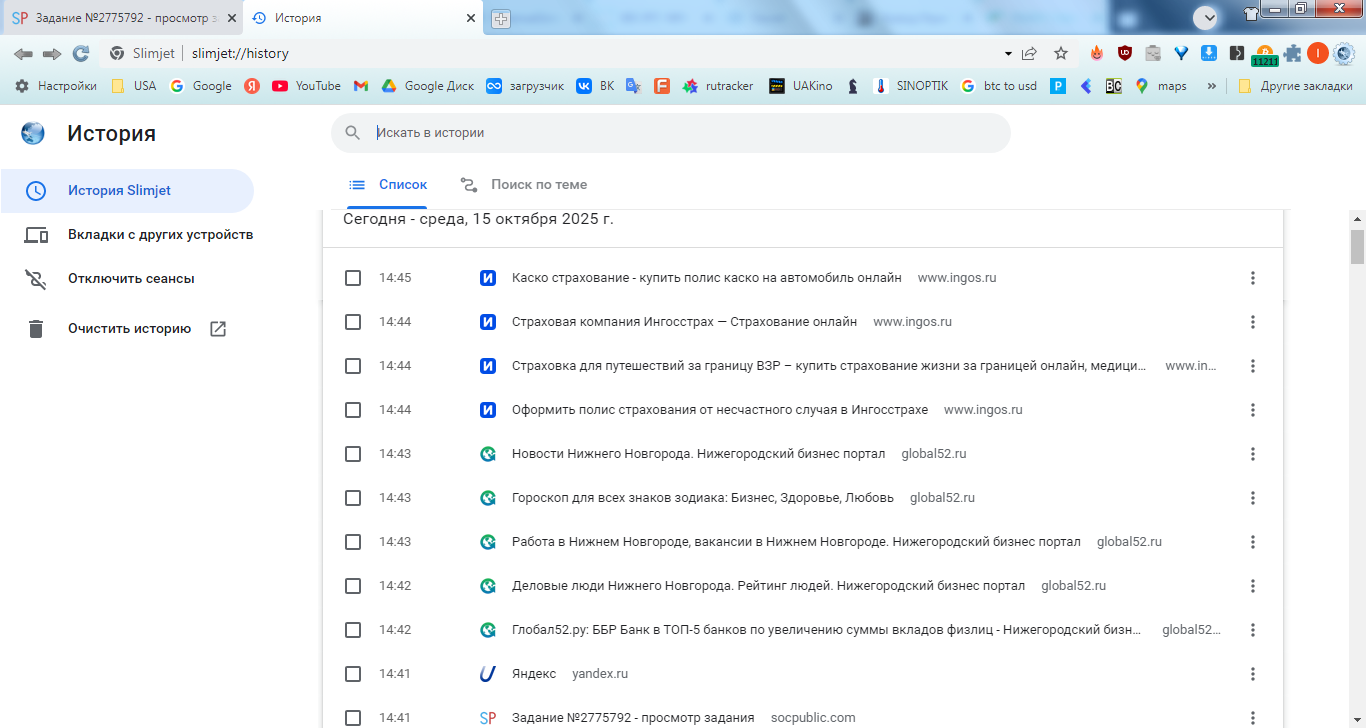
Task: Switch to the Поиск по теме tab
Action: (524, 185)
